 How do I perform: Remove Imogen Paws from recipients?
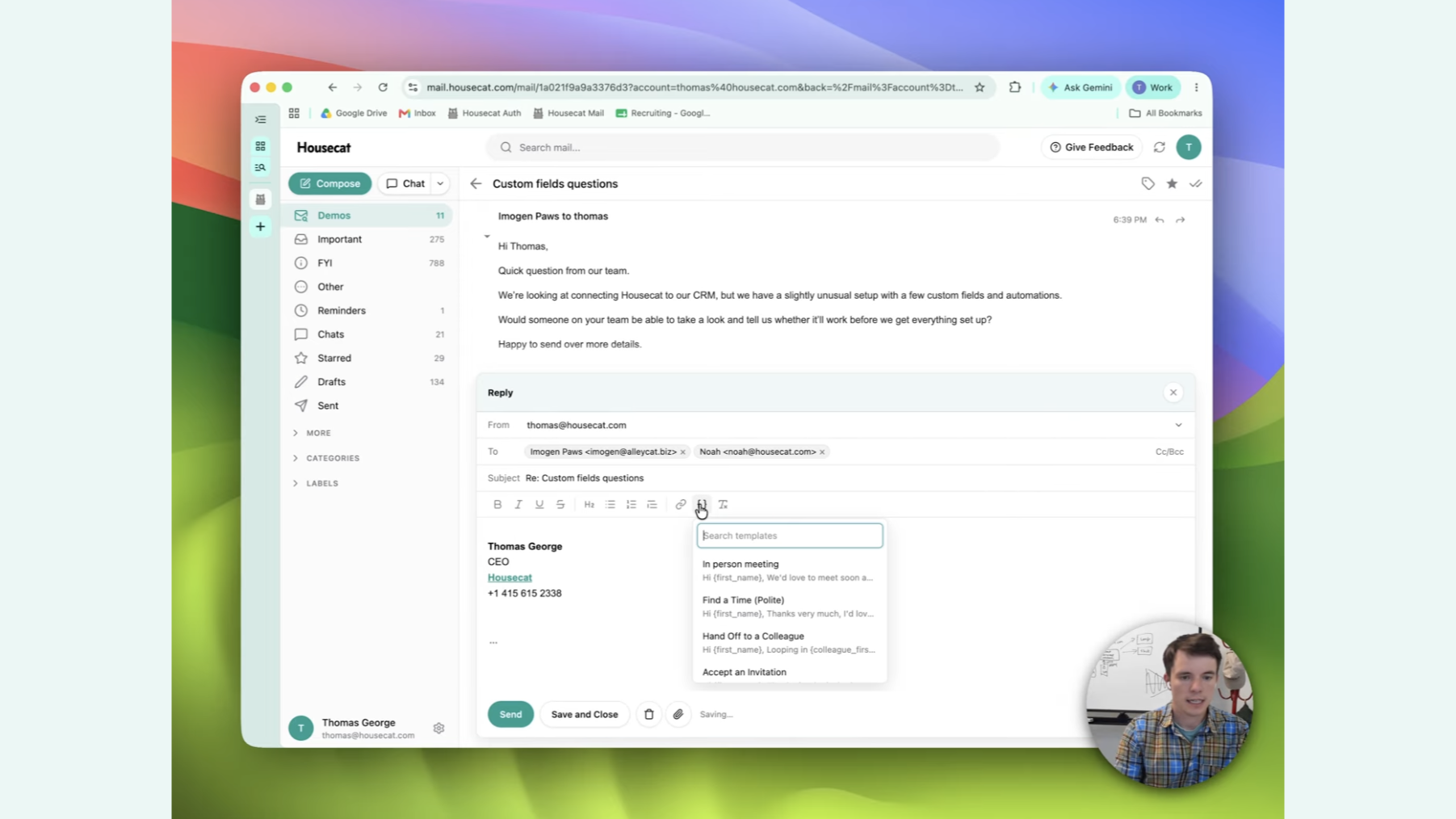[683, 452]
